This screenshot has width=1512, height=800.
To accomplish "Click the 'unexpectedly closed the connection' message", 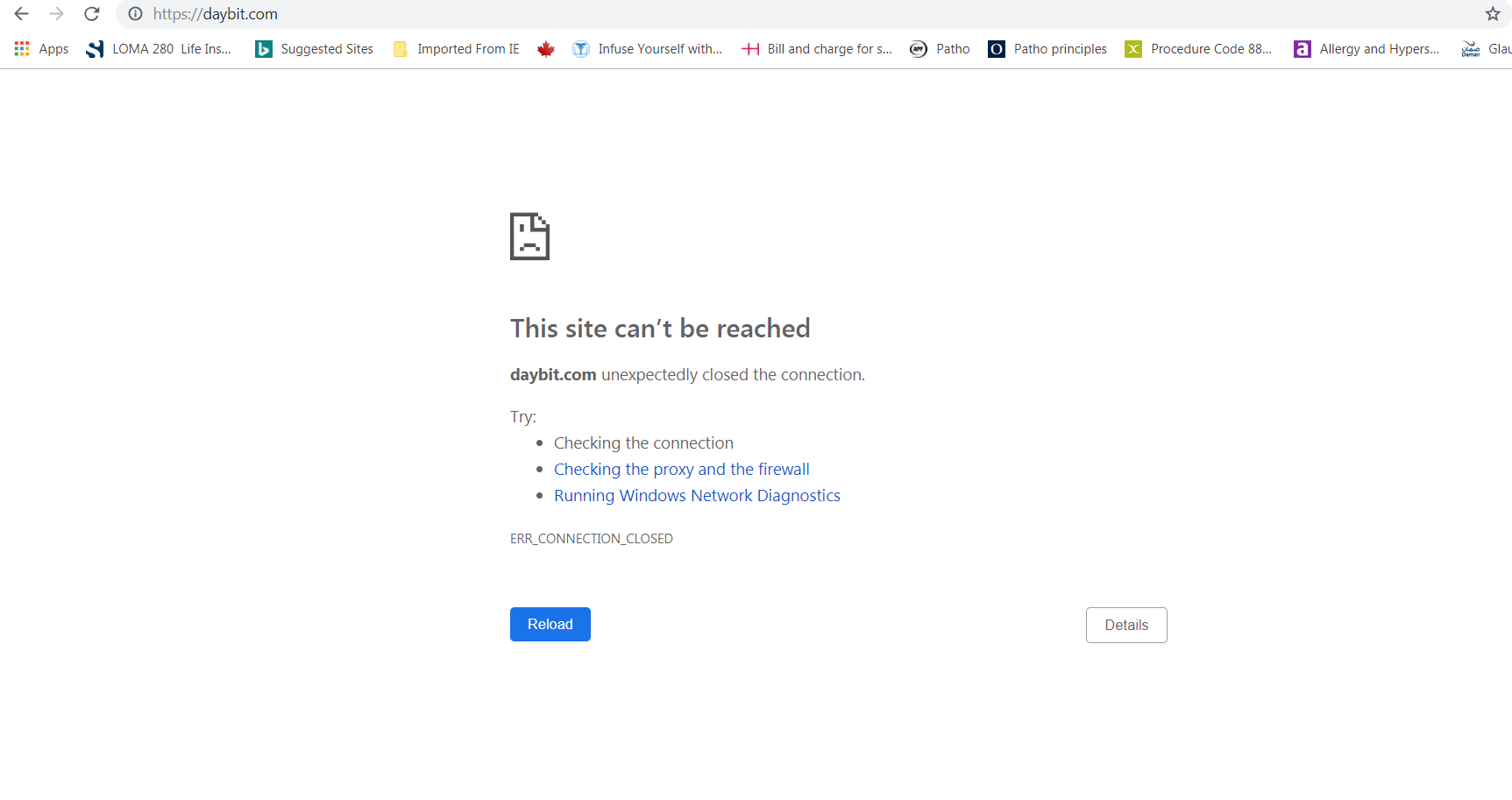I will [733, 375].
